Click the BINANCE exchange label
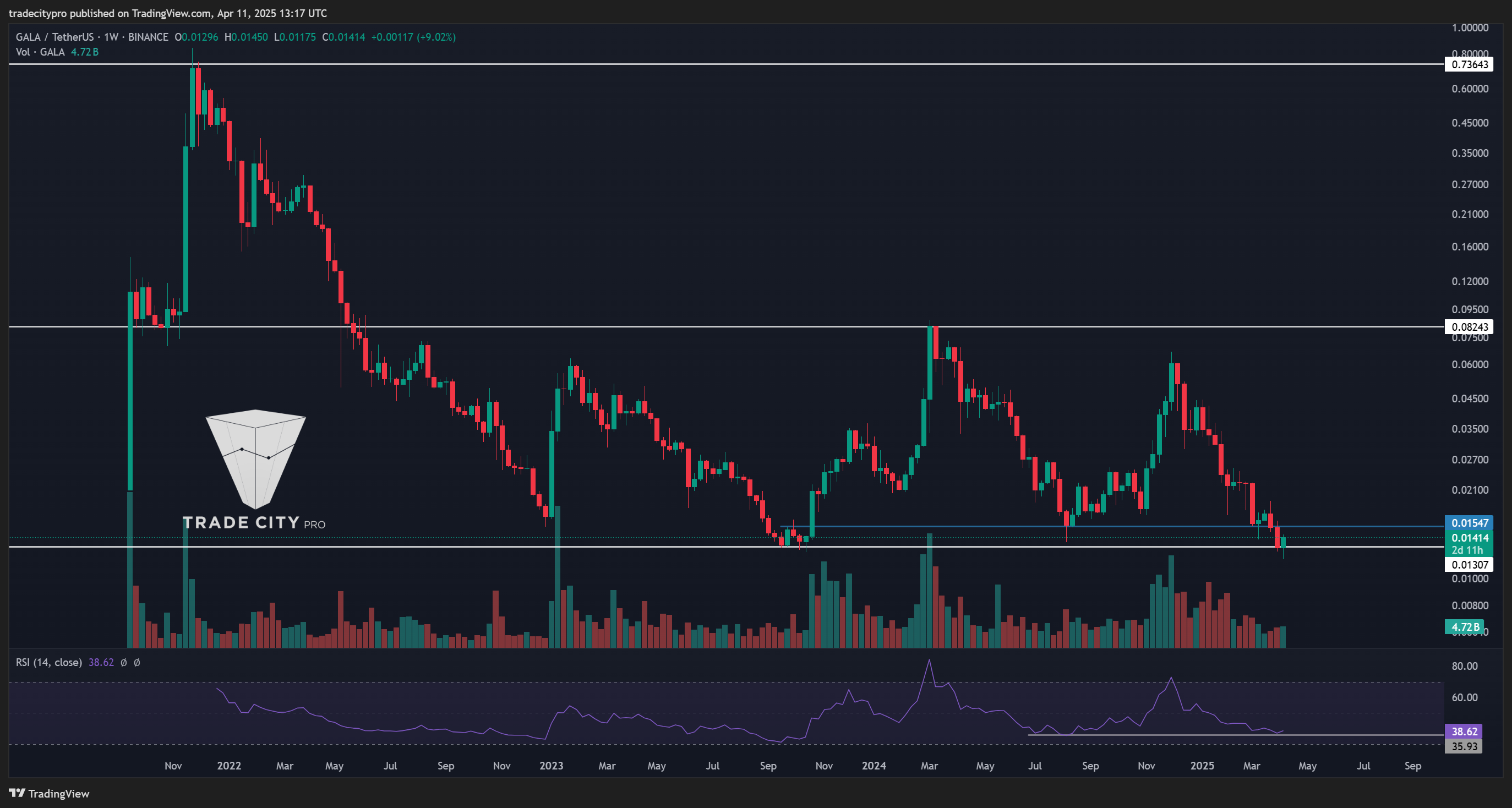 [148, 37]
